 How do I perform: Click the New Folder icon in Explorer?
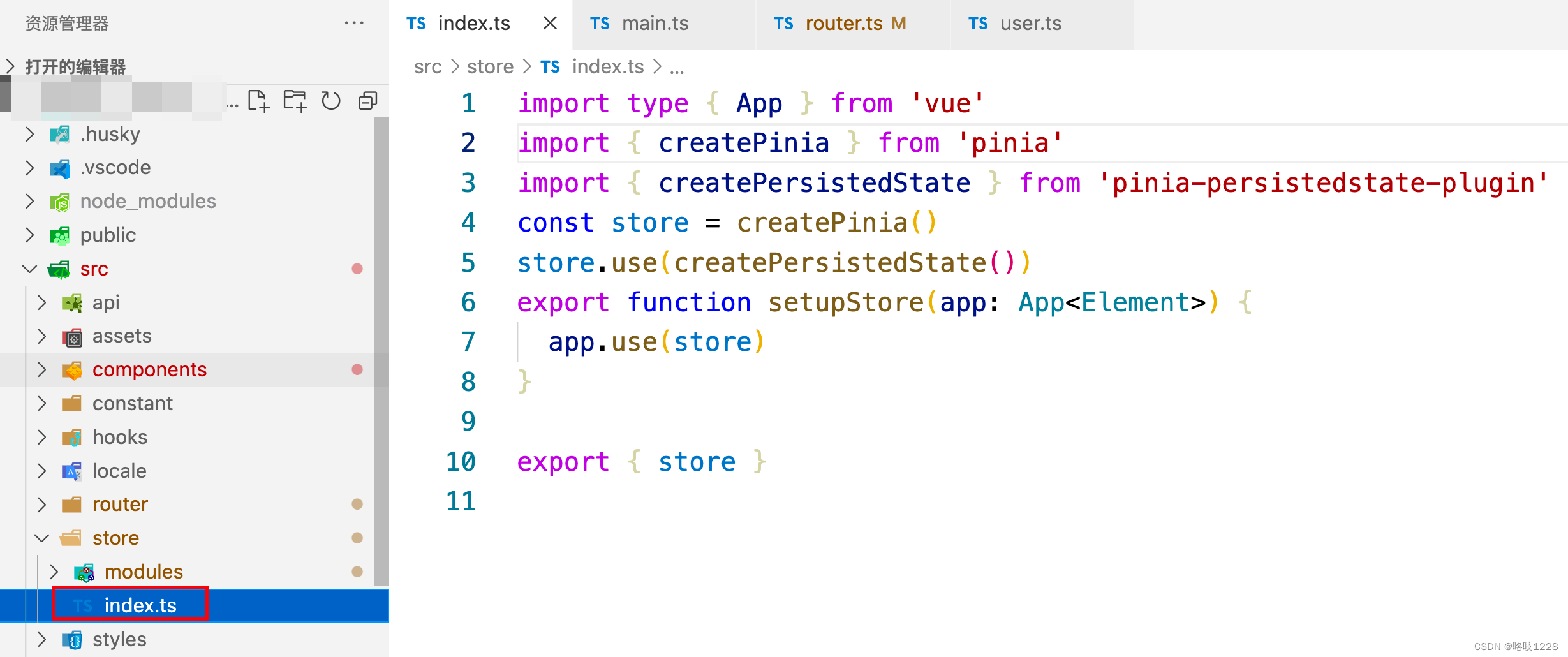point(294,100)
